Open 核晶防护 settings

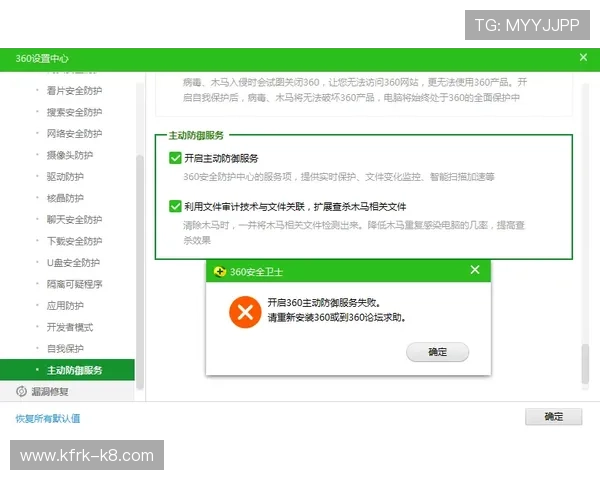(x=65, y=198)
